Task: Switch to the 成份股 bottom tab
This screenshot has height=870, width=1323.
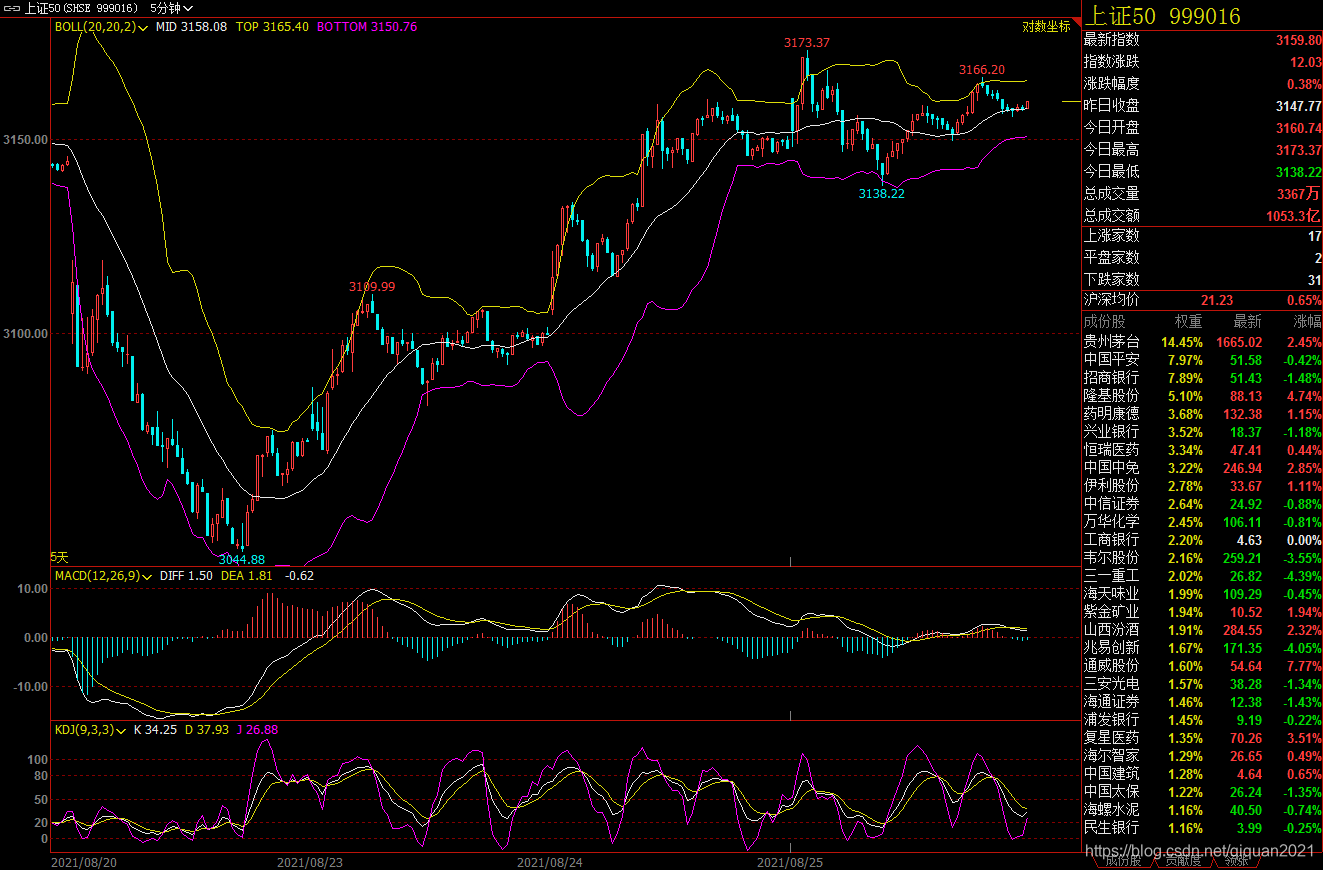Action: [x=1123, y=861]
